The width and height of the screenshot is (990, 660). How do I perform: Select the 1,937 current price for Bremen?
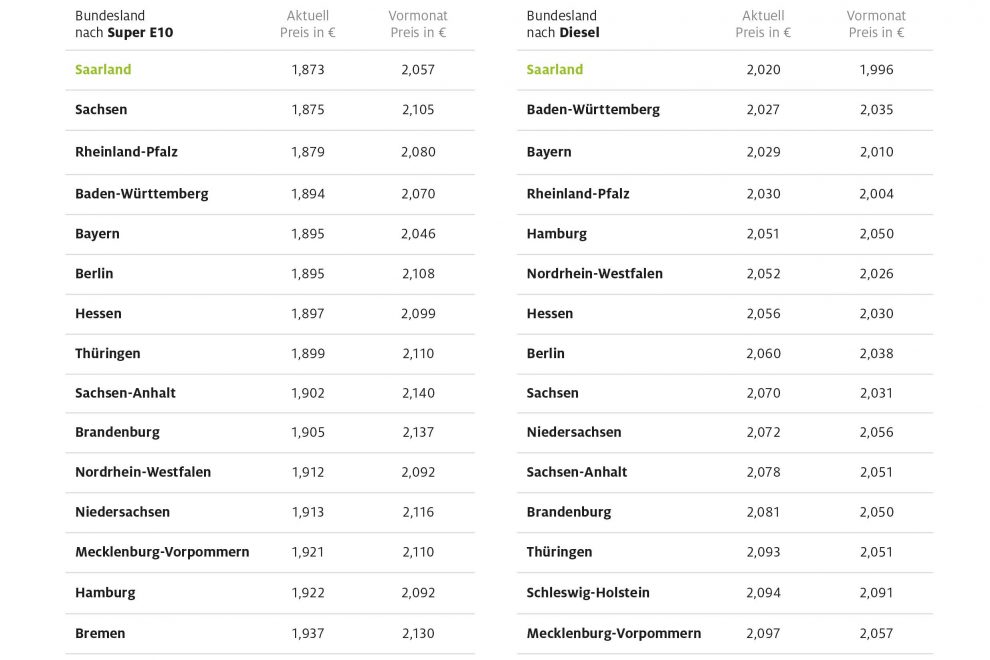tap(308, 633)
